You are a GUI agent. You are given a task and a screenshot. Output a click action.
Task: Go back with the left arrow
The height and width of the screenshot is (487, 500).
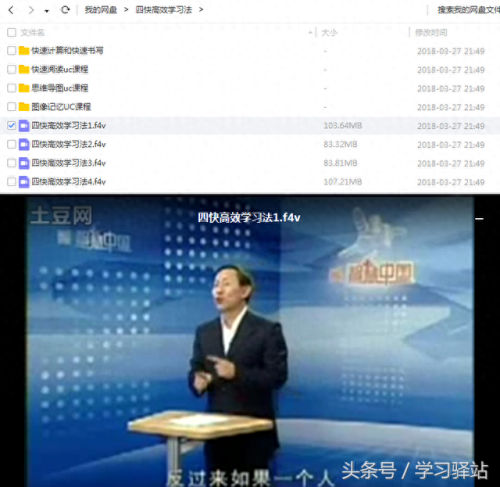[11, 10]
